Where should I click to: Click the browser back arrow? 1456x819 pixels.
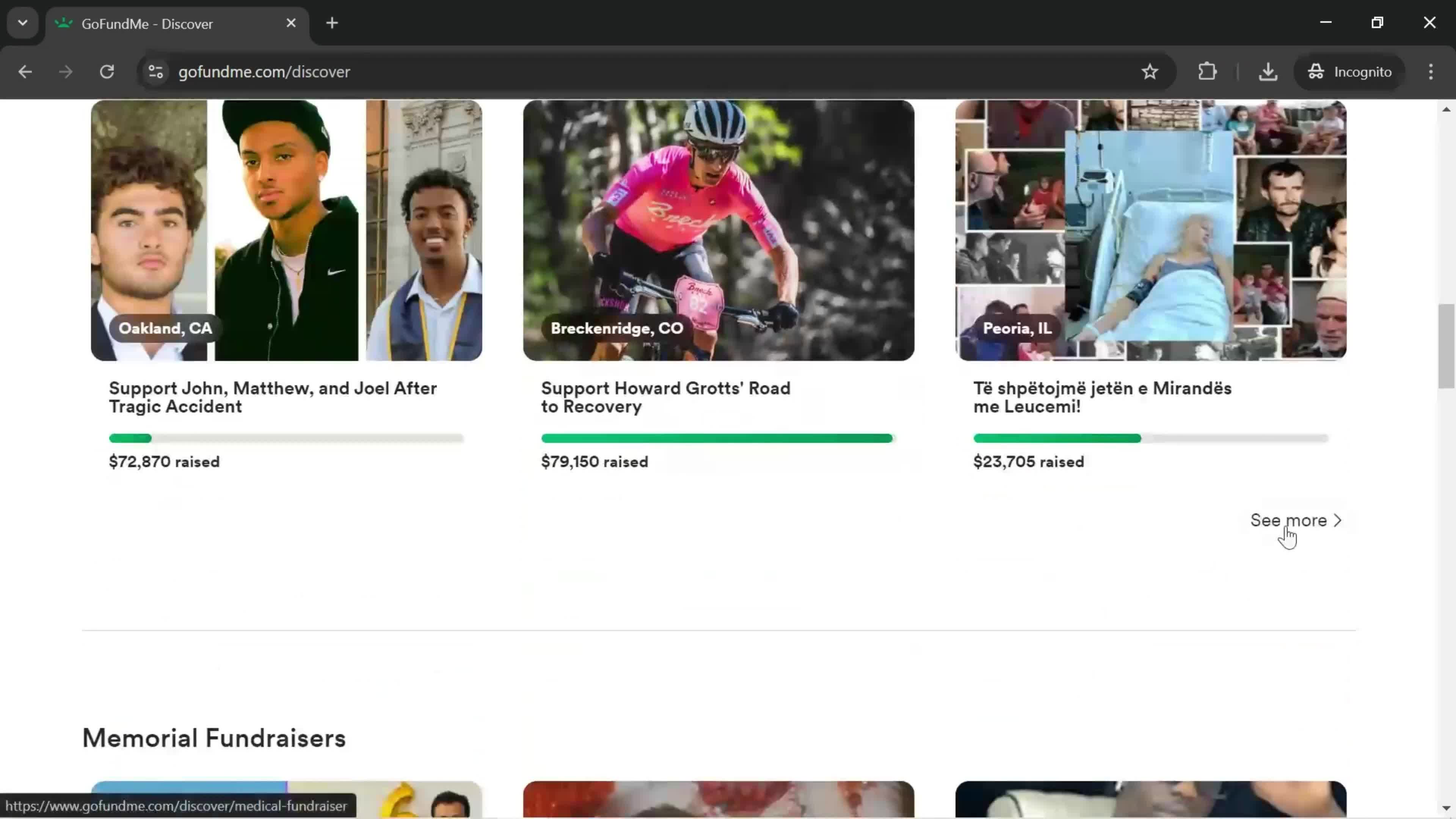[25, 72]
